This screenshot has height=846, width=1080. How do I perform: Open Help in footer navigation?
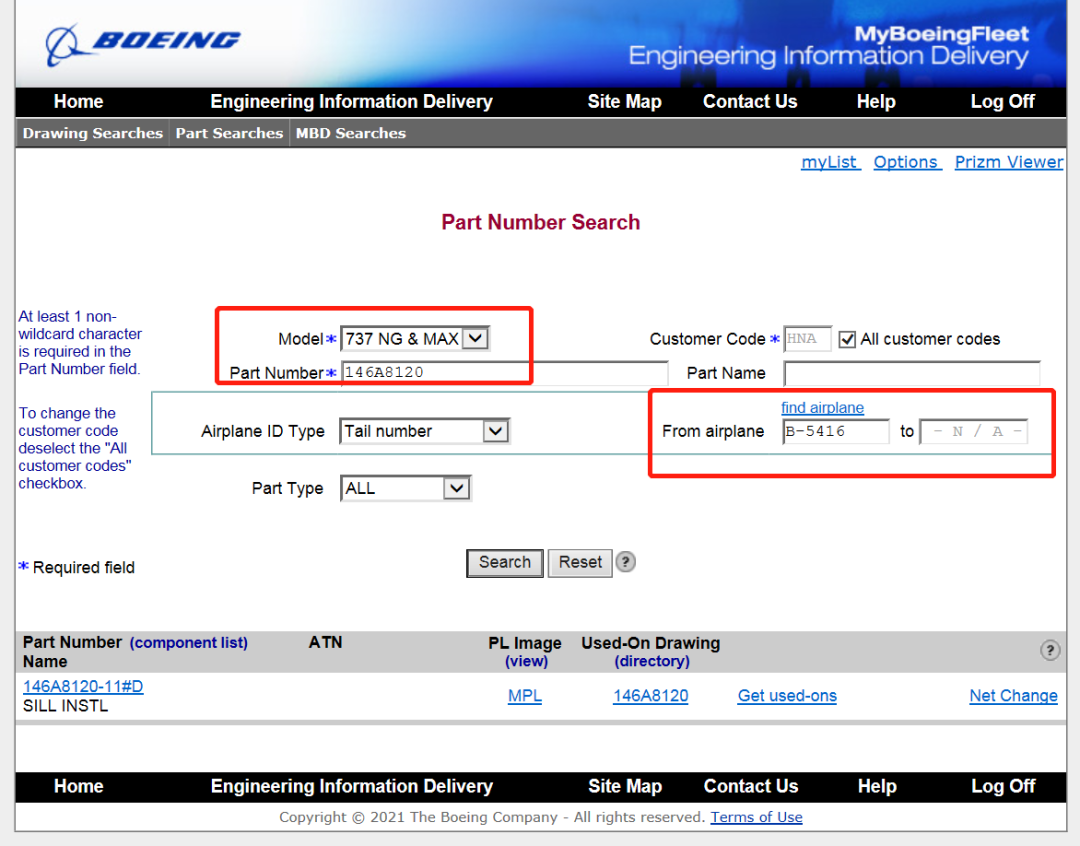click(x=877, y=786)
